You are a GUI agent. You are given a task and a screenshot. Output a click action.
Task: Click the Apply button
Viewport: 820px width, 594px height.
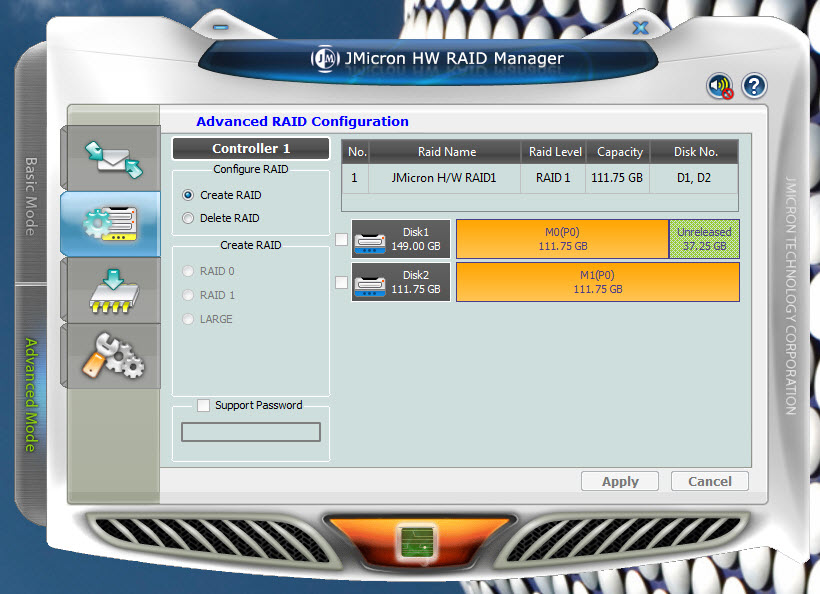coord(620,481)
